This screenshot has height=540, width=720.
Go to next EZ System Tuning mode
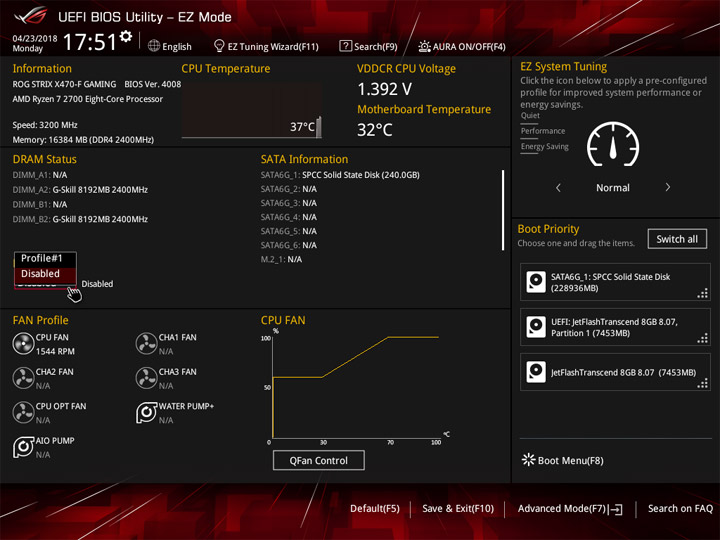pyautogui.click(x=668, y=187)
